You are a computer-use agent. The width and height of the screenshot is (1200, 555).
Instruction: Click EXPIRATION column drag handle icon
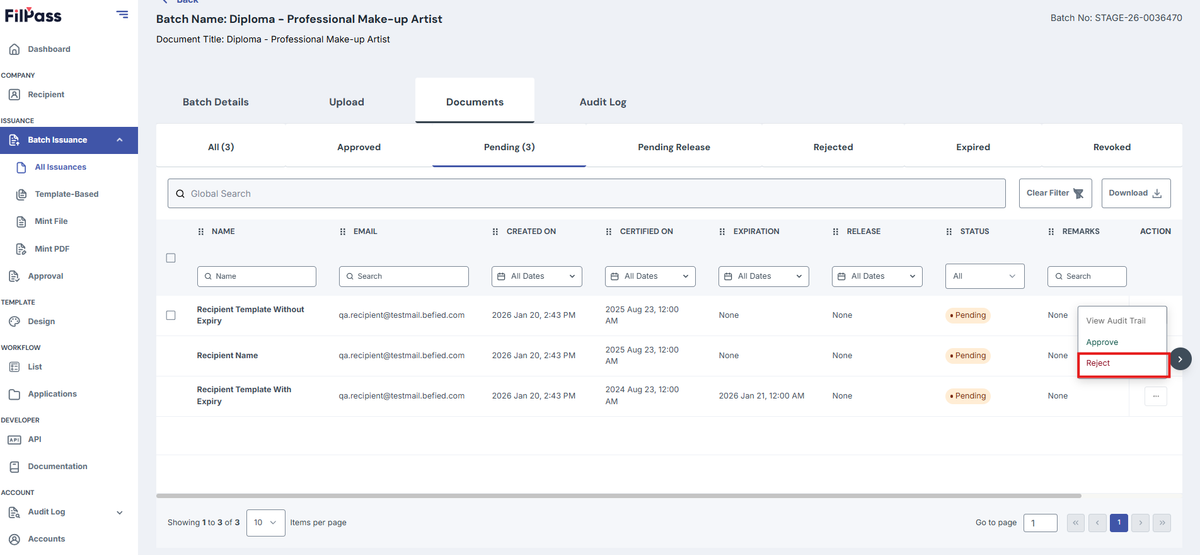(x=722, y=231)
